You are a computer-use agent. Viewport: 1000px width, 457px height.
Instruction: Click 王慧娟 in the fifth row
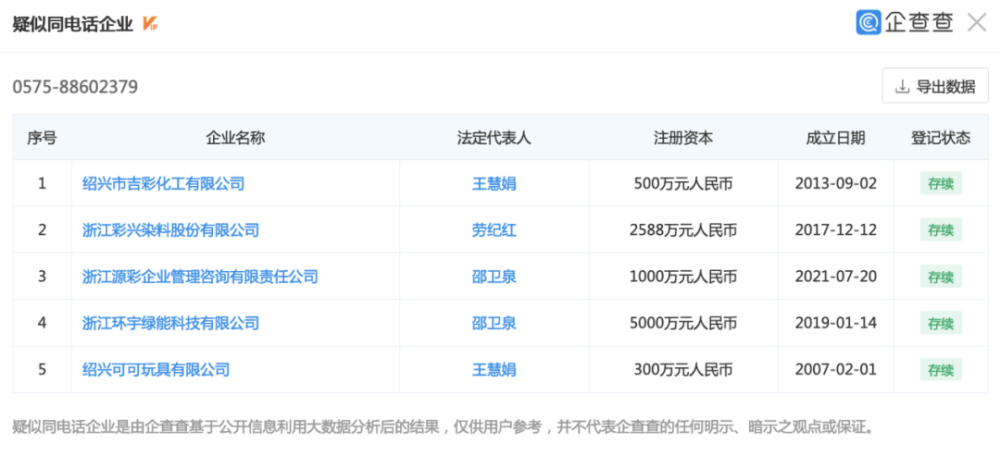tap(494, 370)
